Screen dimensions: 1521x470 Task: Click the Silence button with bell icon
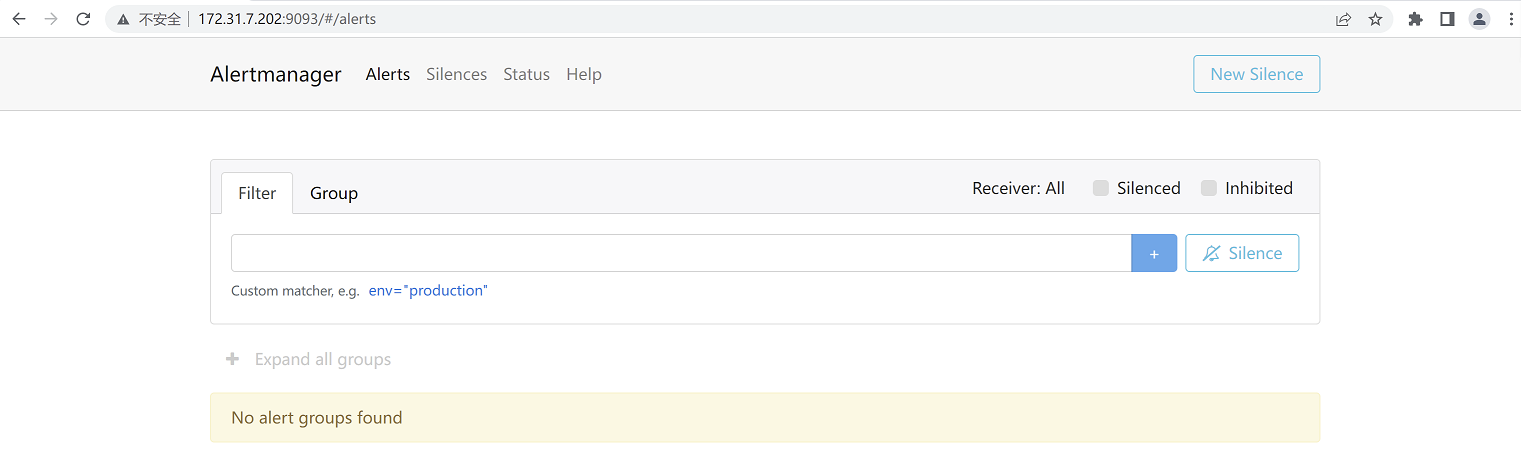coord(1242,253)
